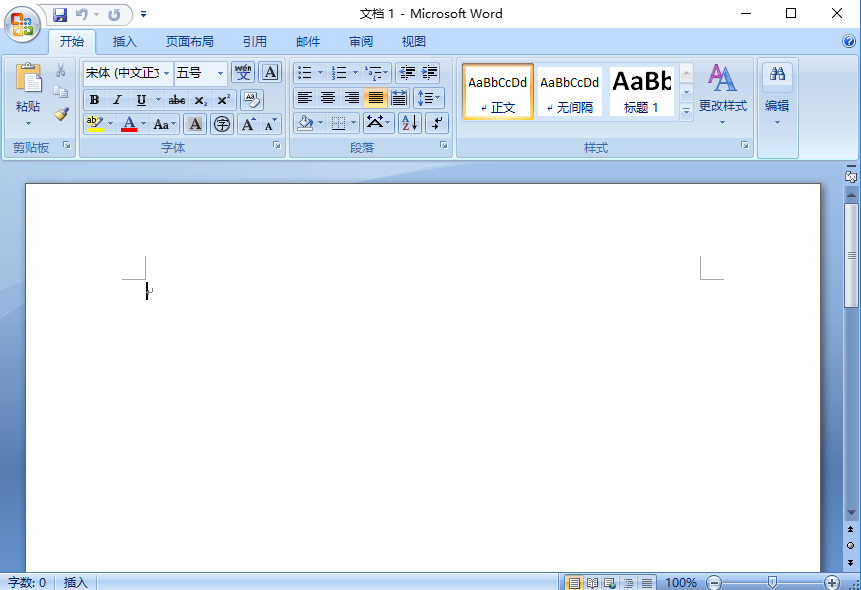The image size is (861, 590).
Task: Sort text with A-Z icon
Action: pyautogui.click(x=410, y=123)
